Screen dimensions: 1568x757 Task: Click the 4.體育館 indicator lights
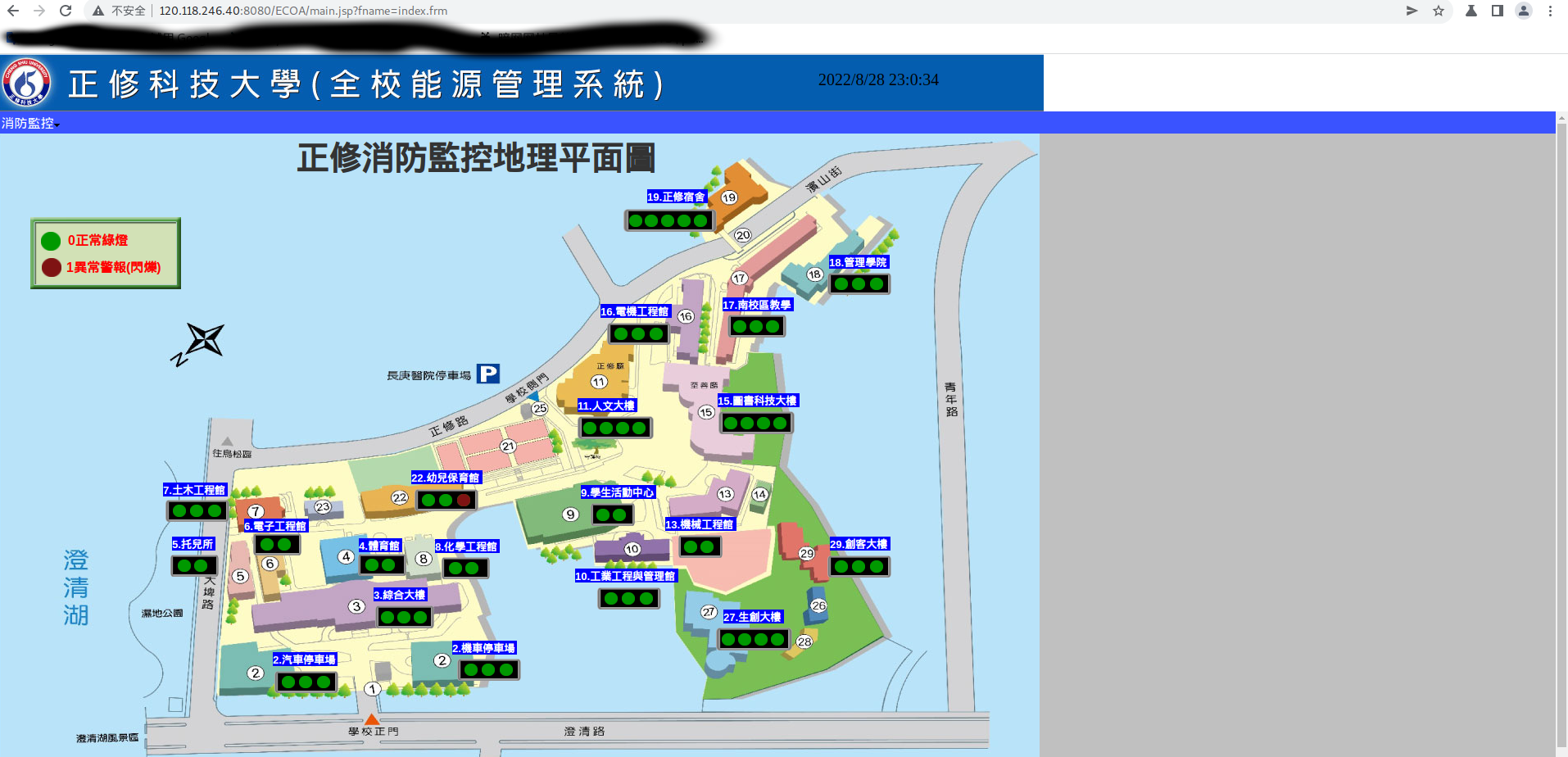(x=381, y=564)
